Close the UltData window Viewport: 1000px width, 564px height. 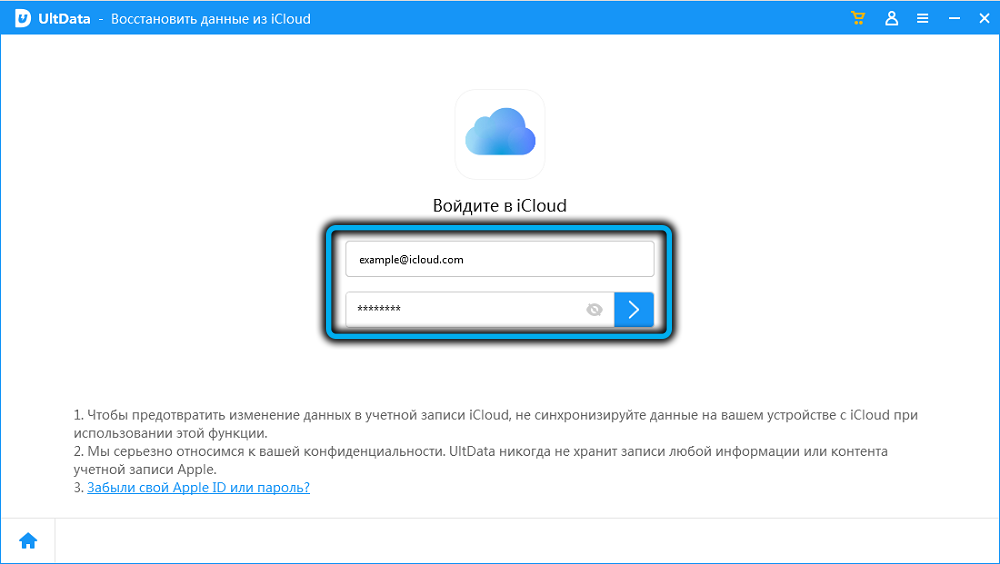982,19
